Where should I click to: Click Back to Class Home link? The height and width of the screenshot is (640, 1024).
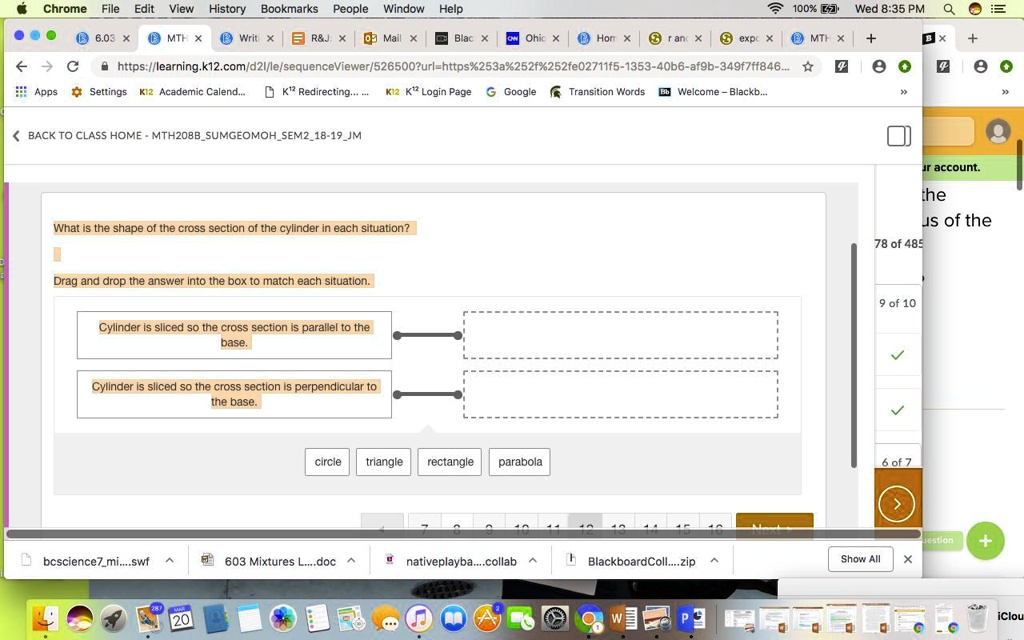click(x=187, y=135)
